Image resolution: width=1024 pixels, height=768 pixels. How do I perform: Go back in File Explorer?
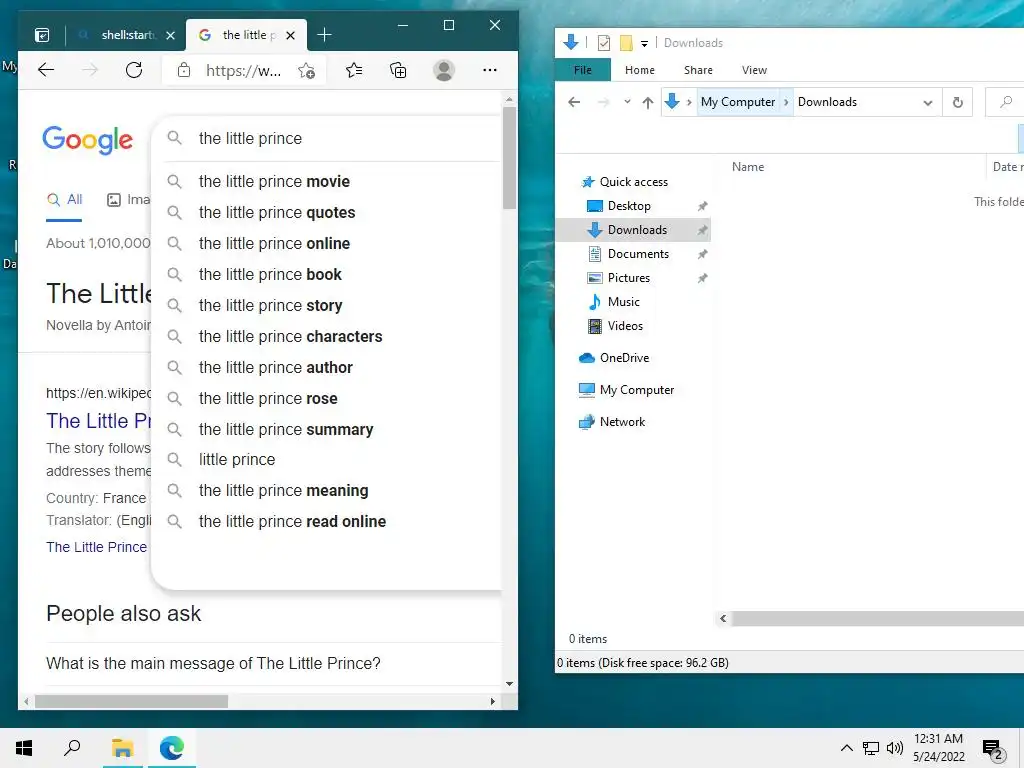574,102
